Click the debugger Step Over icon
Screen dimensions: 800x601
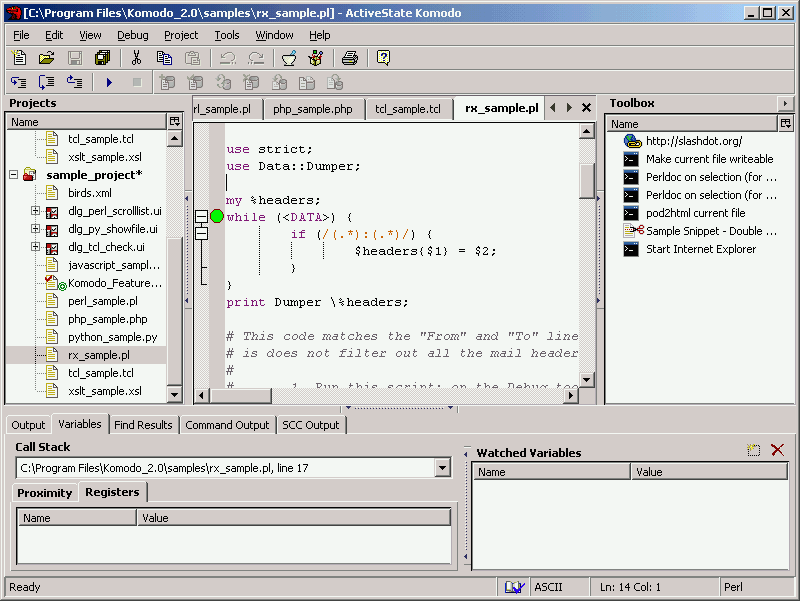(x=46, y=82)
